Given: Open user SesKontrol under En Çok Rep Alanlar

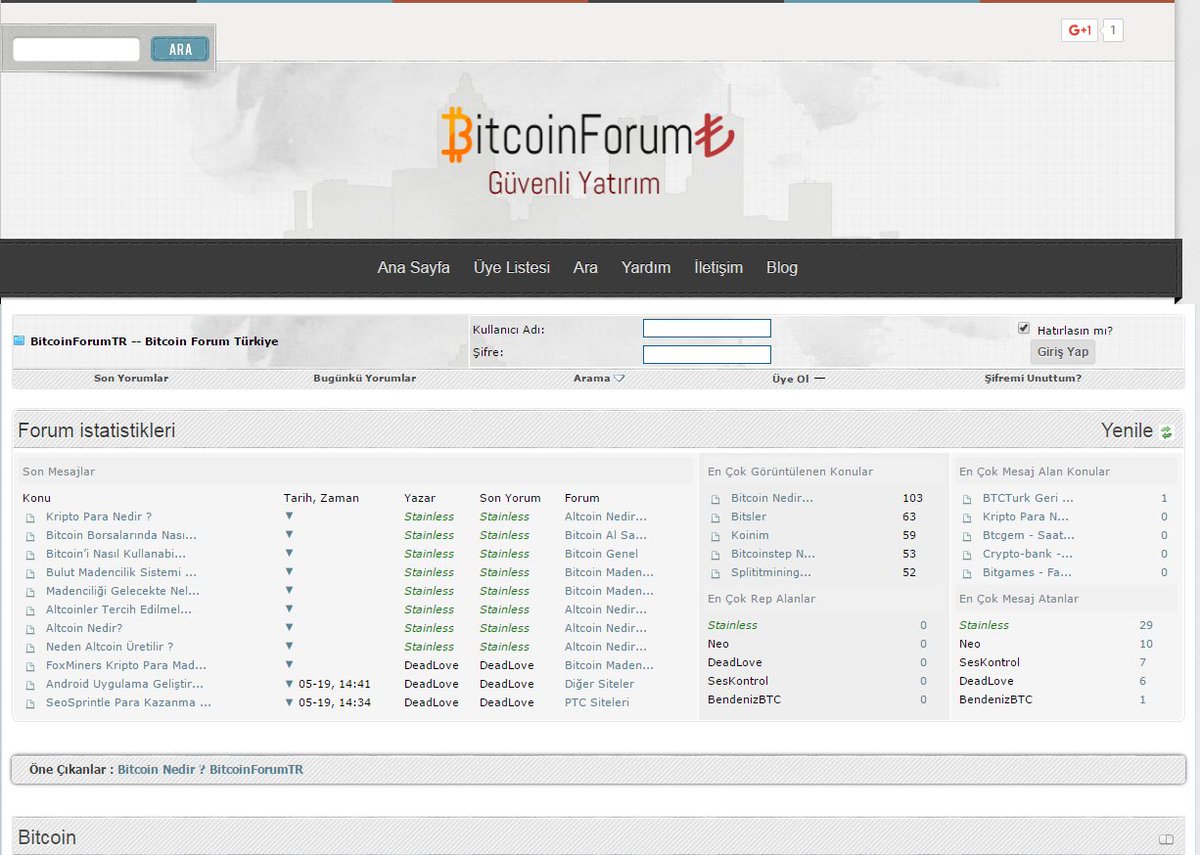Looking at the screenshot, I should point(738,681).
